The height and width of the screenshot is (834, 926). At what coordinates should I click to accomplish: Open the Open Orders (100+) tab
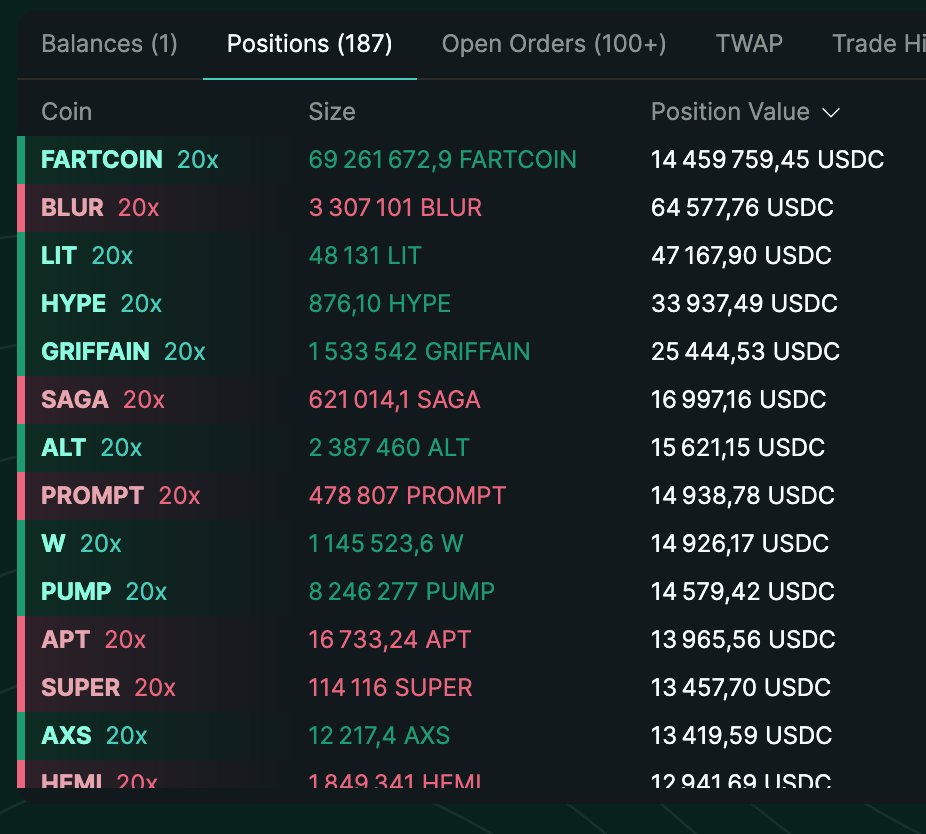pos(554,44)
